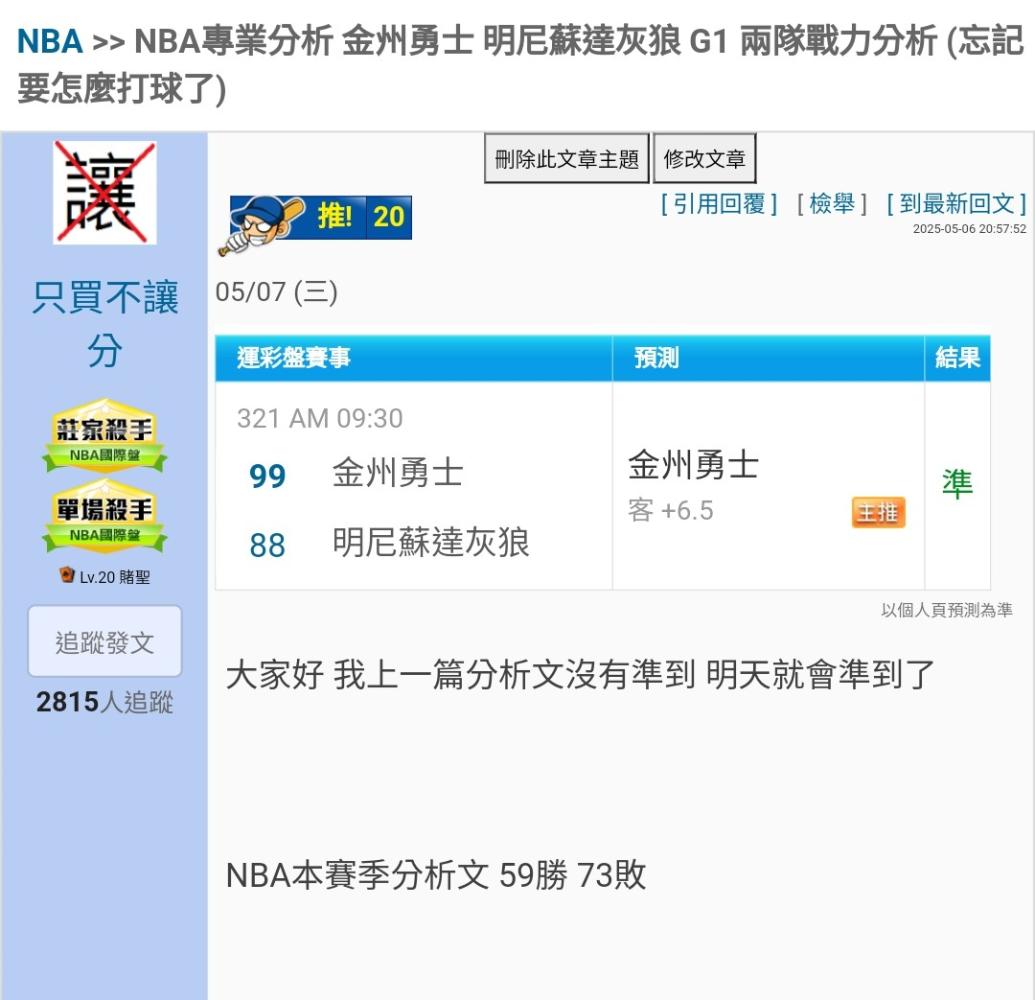Click the Lv.20 賭聖 level icon
Screen dimensions: 1035x1000
[67, 575]
